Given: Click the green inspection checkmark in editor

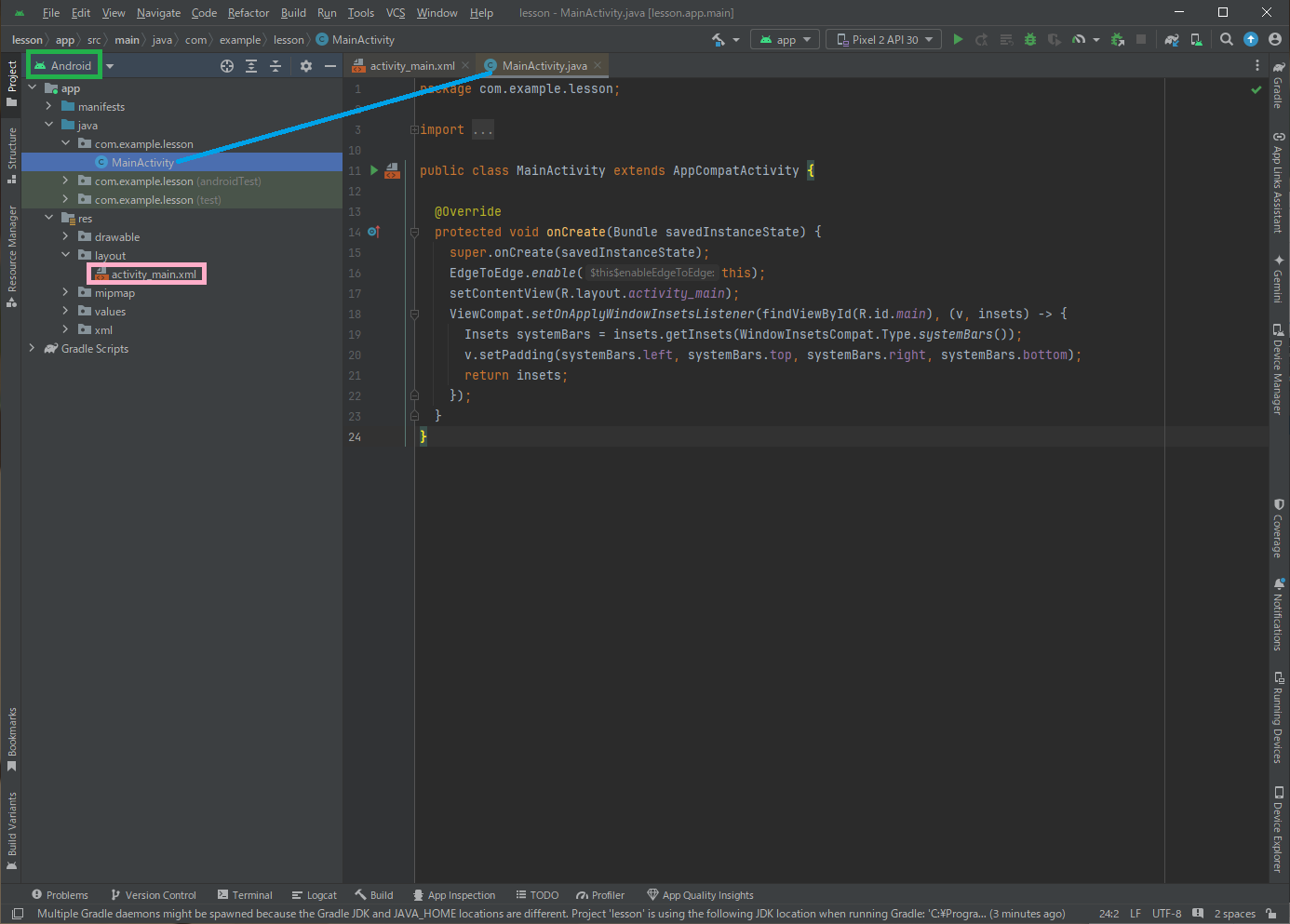Looking at the screenshot, I should (1256, 90).
